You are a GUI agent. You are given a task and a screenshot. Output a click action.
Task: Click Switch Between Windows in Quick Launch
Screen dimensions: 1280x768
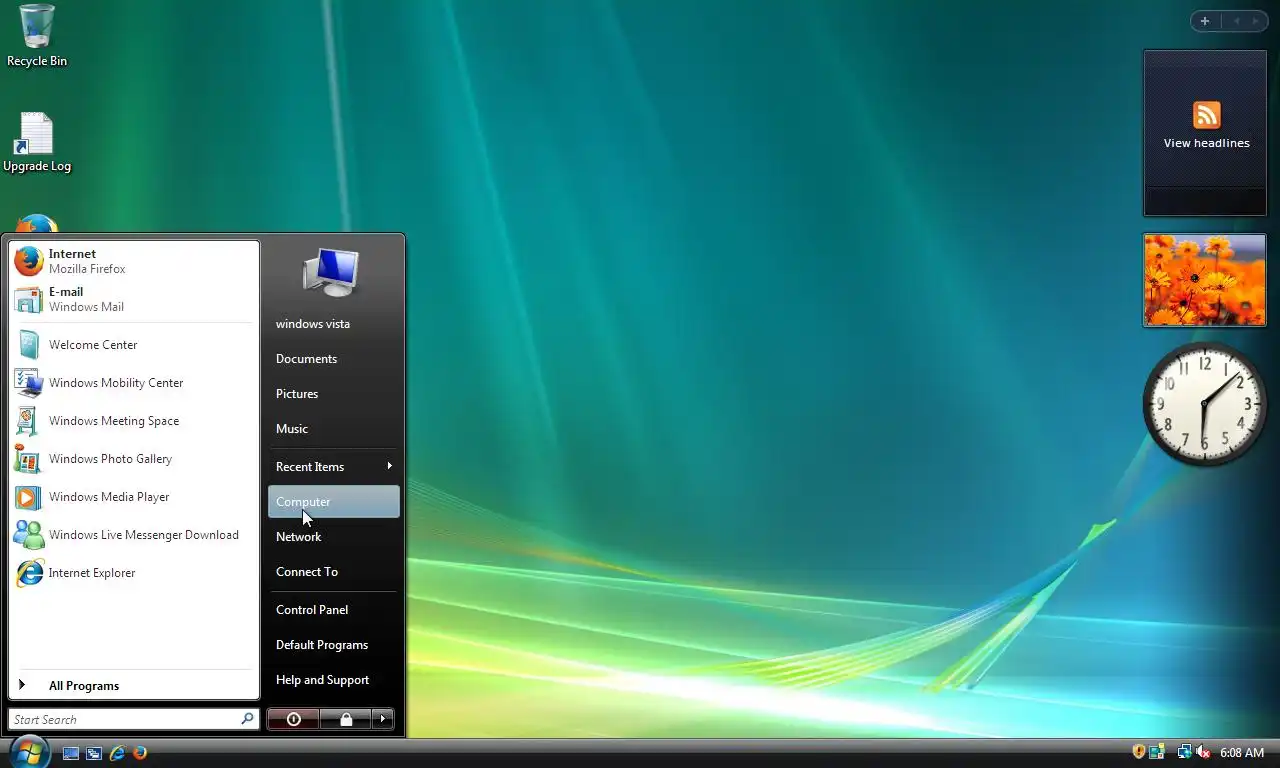coord(94,753)
